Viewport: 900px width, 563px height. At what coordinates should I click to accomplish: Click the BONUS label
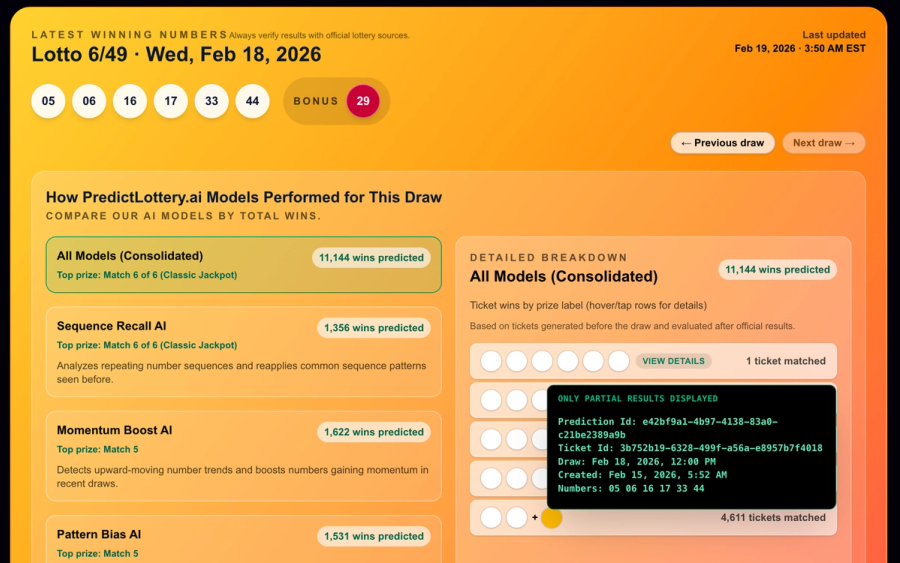click(x=316, y=101)
